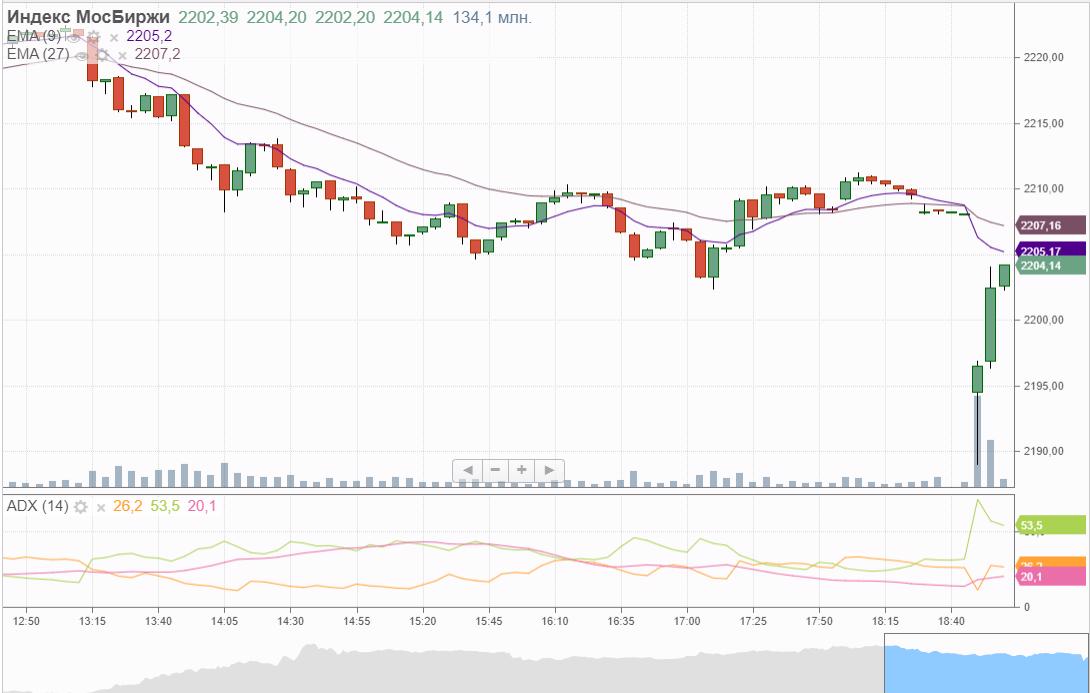Toggle visibility of the EMA (9) indicator

[x=73, y=36]
